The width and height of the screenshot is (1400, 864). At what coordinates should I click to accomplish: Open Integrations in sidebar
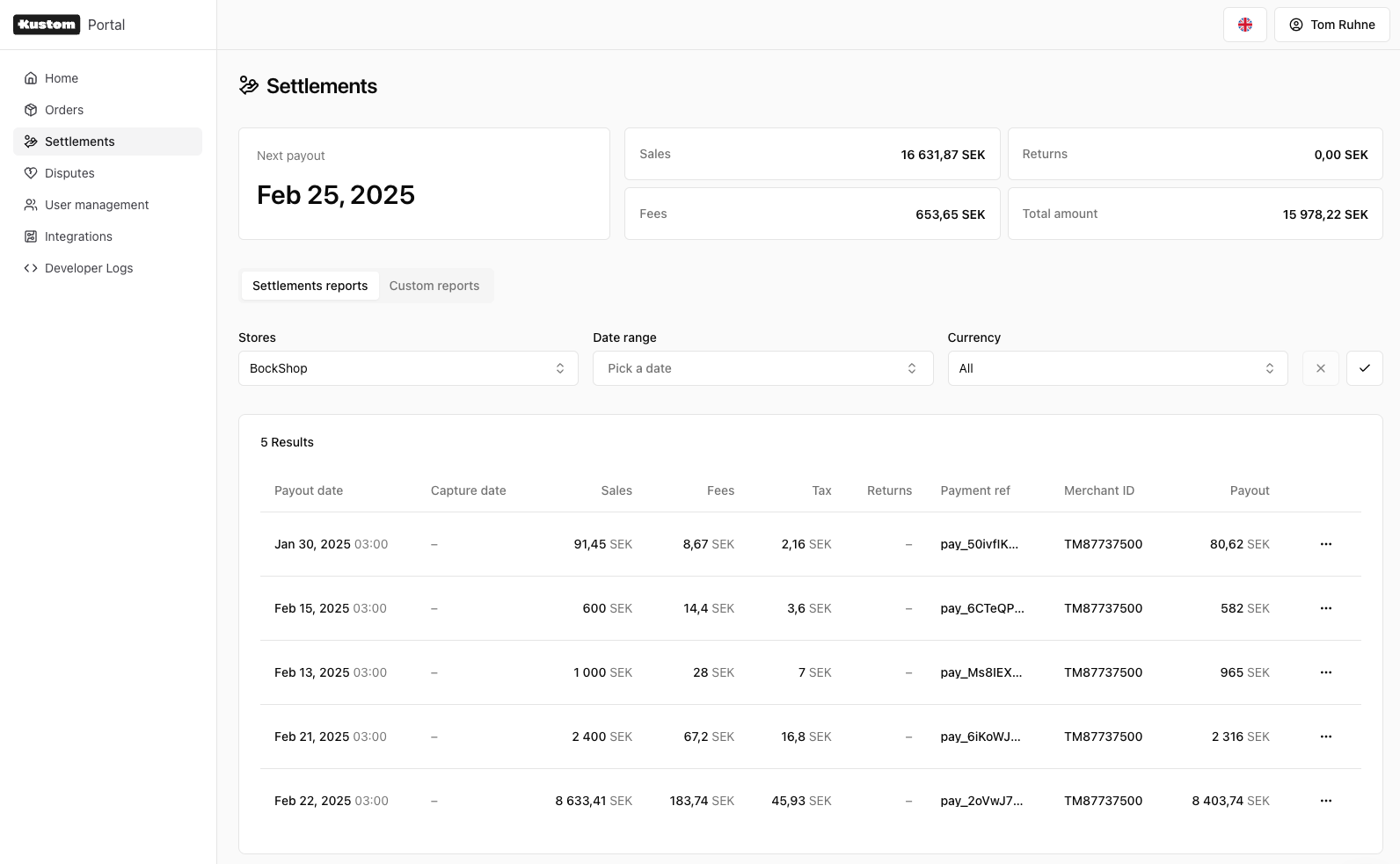coord(107,236)
